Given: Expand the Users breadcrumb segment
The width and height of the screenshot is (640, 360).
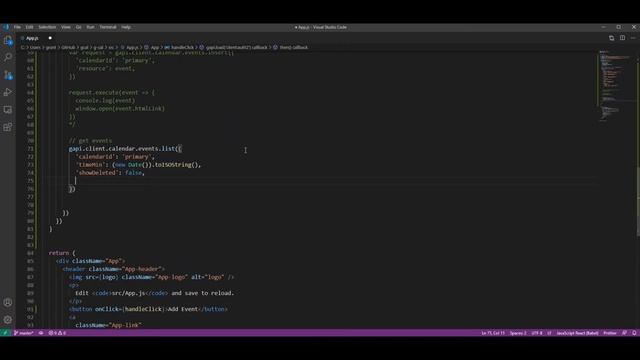Looking at the screenshot, I should coord(35,47).
